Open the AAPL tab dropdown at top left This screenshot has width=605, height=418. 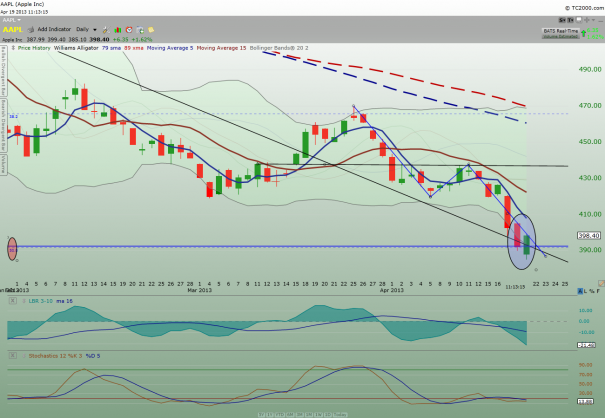coord(12,20)
